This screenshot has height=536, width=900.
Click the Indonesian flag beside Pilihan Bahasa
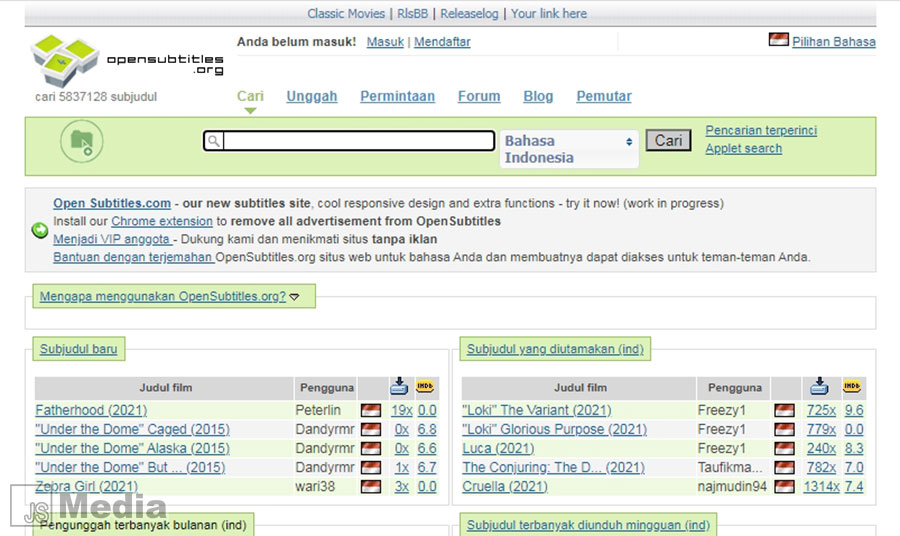778,40
